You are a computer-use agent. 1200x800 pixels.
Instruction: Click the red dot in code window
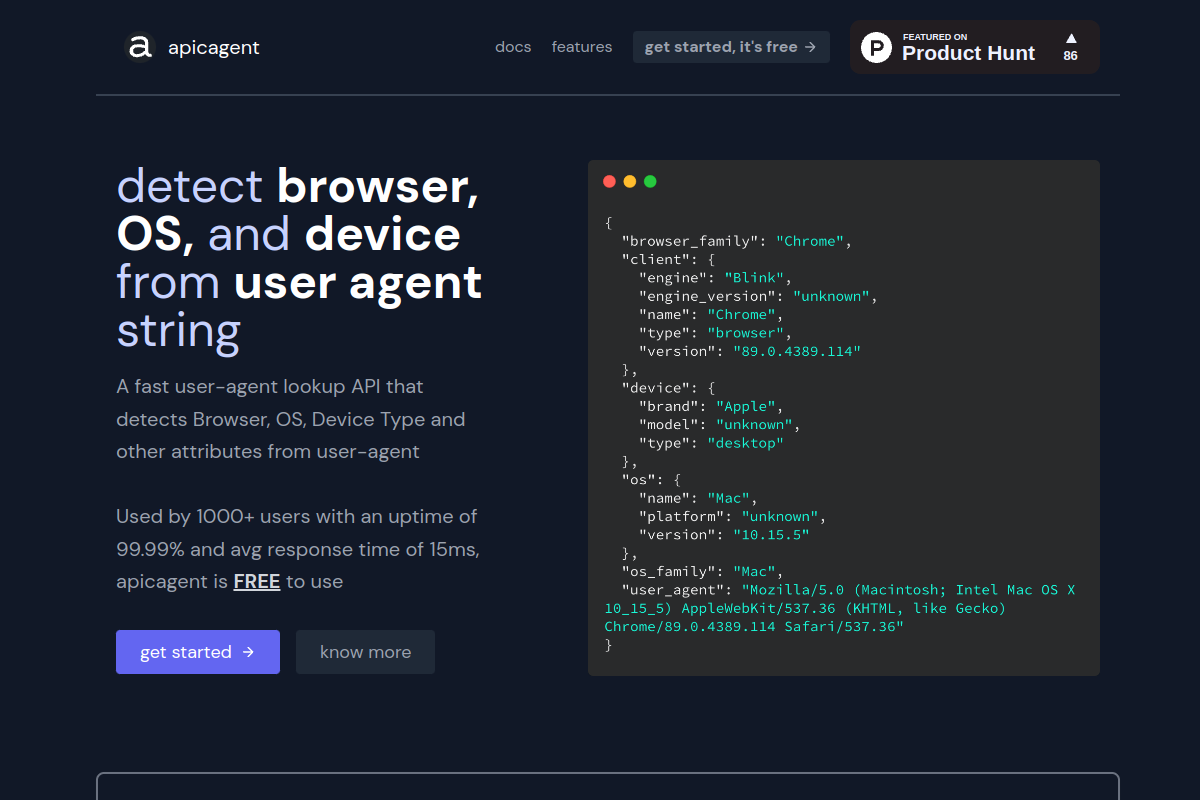pos(609,181)
